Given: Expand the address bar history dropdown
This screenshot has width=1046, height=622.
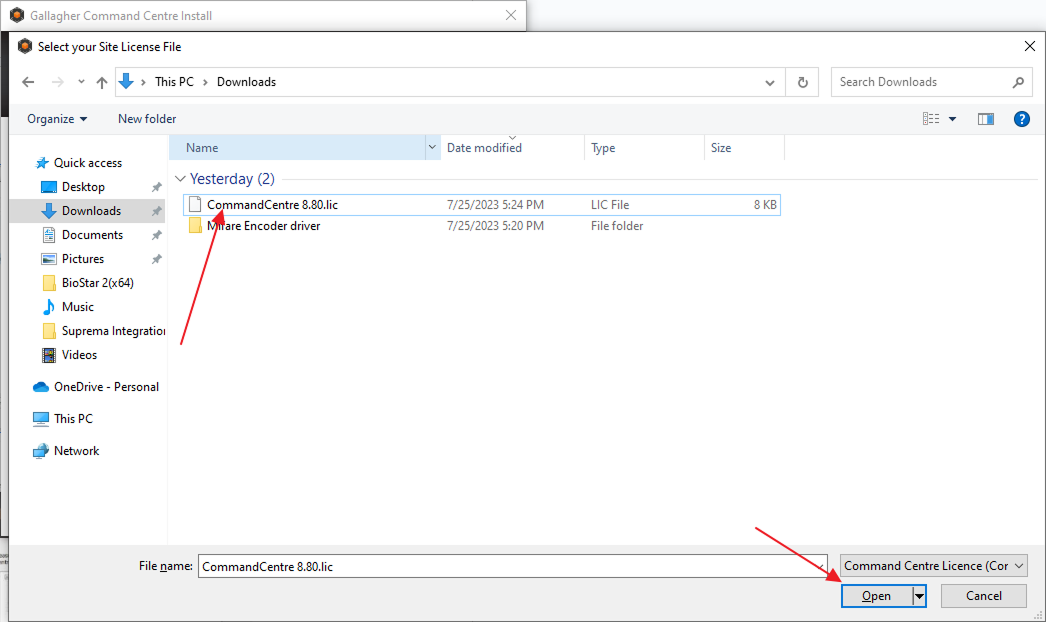Looking at the screenshot, I should (769, 82).
